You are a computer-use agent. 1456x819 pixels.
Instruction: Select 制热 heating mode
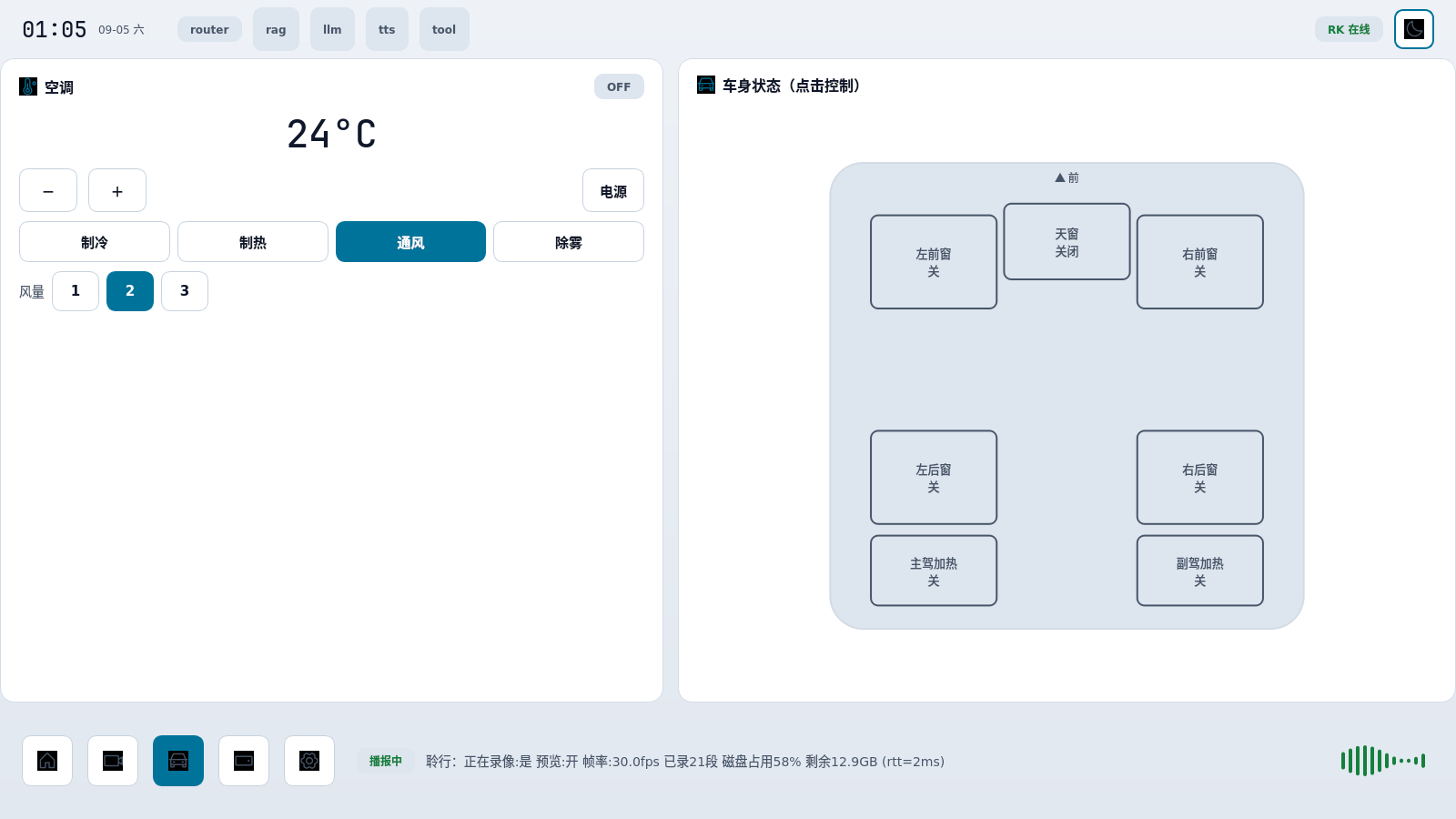point(253,242)
